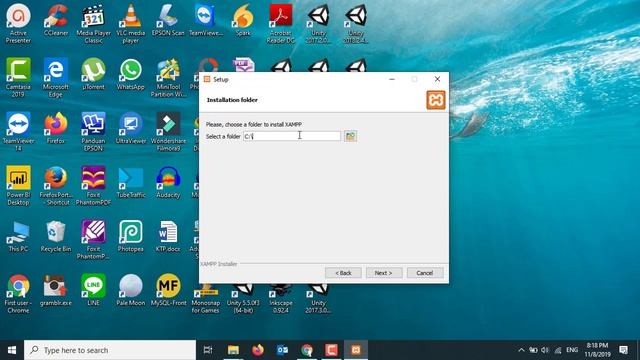This screenshot has width=640, height=360.
Task: Open network status in system tray
Action: [558, 350]
